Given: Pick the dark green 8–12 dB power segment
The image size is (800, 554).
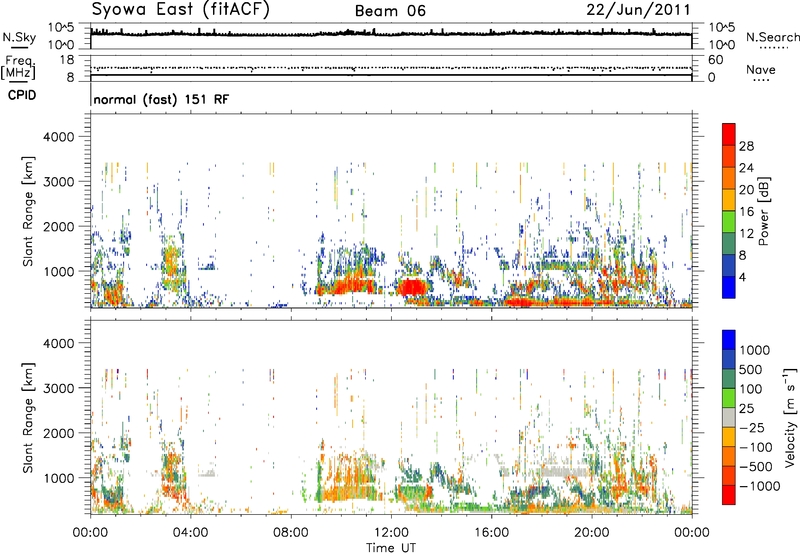Looking at the screenshot, I should coord(729,244).
